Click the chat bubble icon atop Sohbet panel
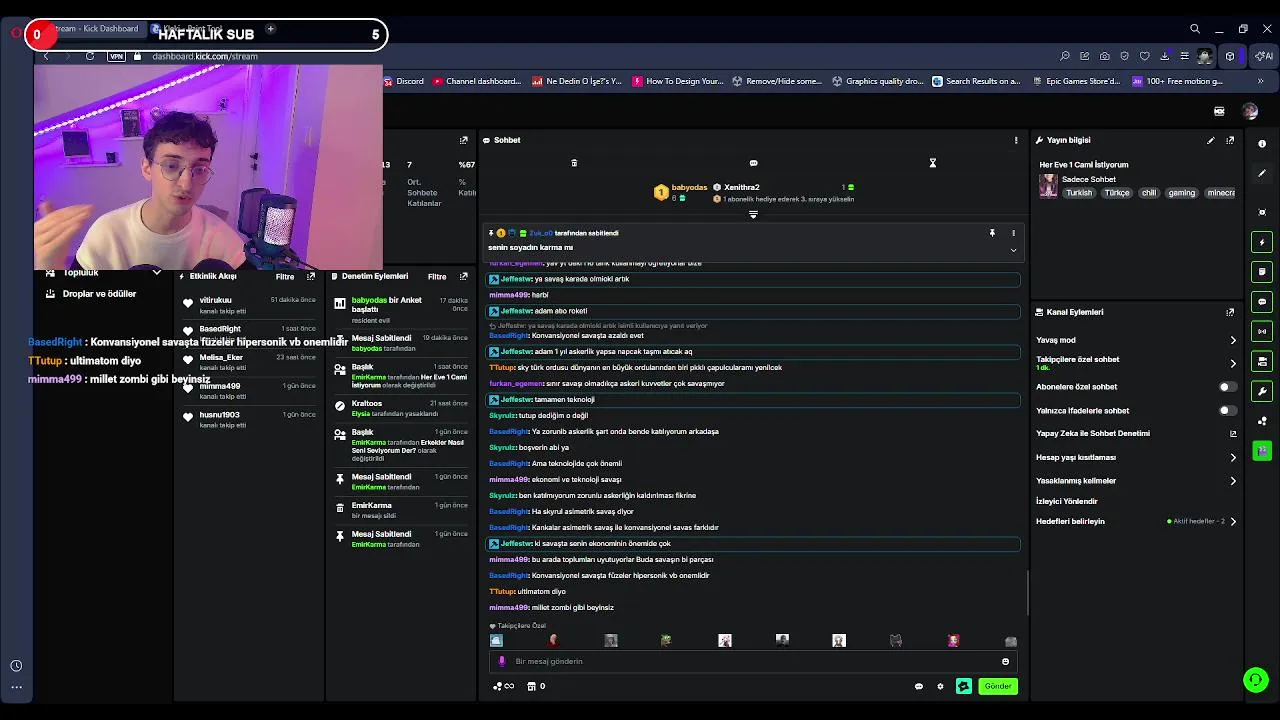 (753, 163)
